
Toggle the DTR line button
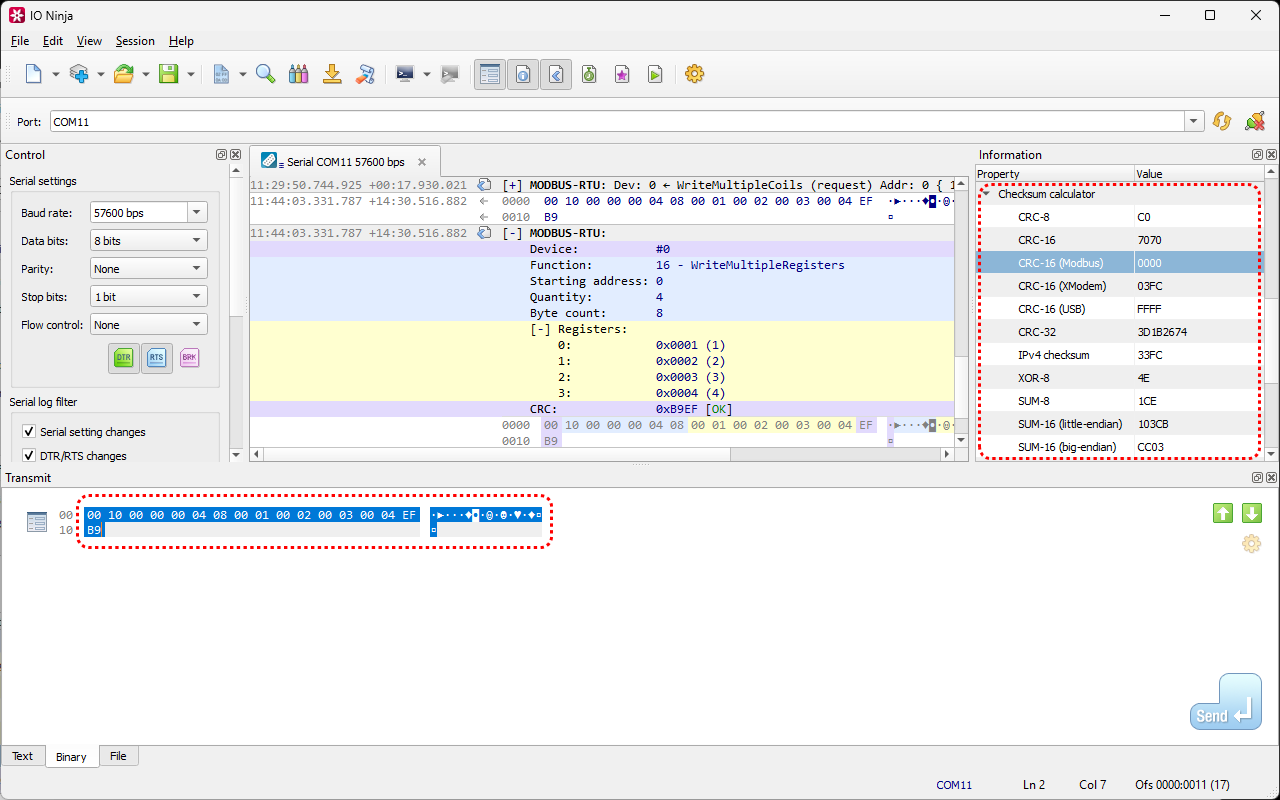coord(123,357)
